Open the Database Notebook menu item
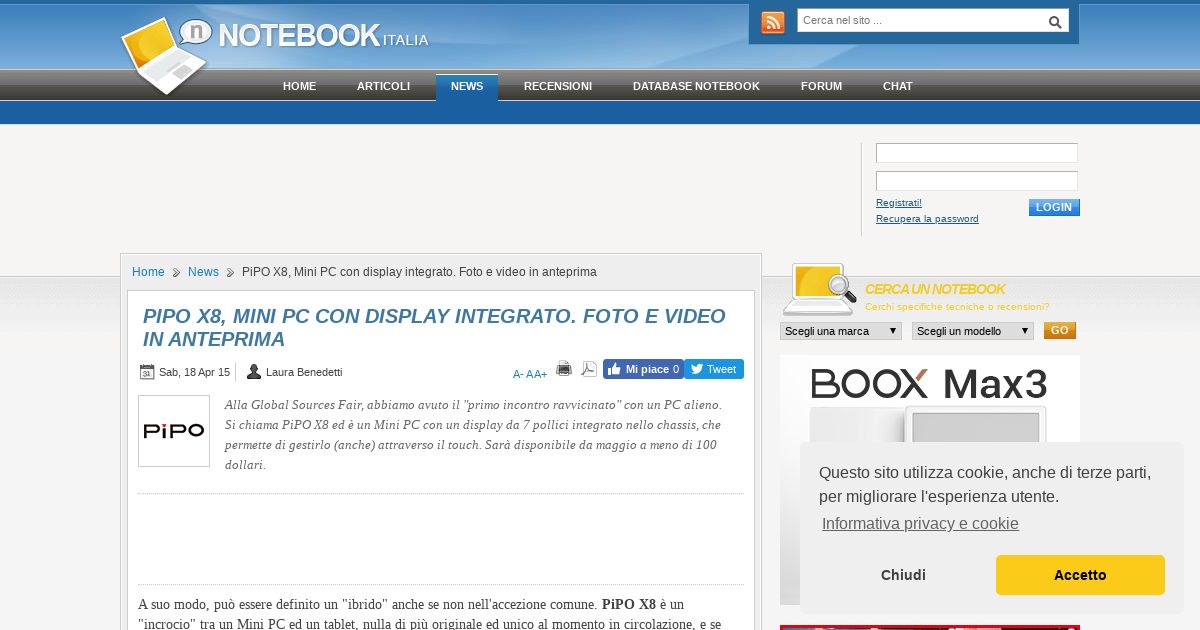Viewport: 1200px width, 630px height. pos(696,86)
